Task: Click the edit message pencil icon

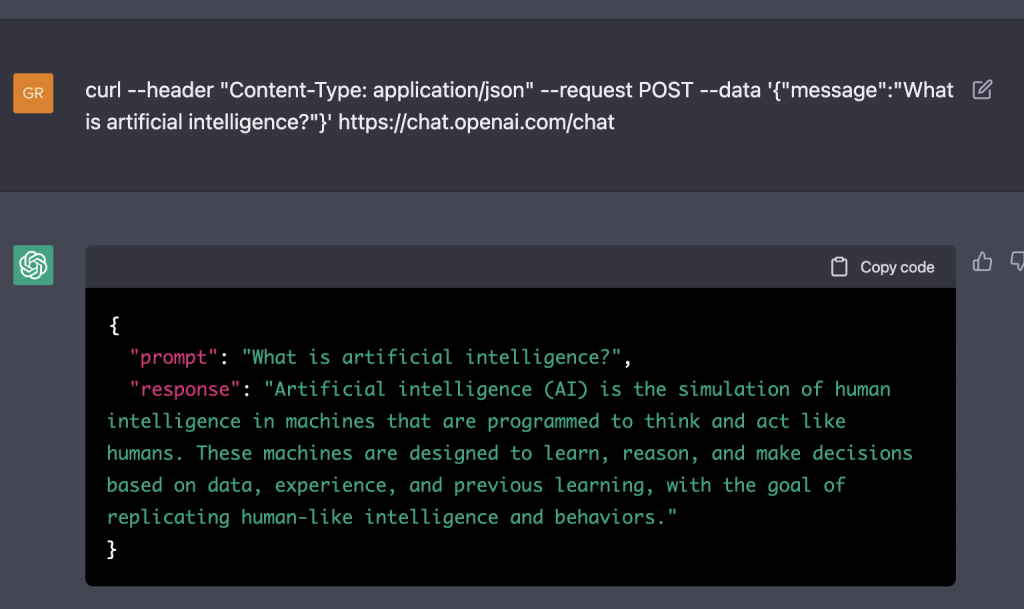Action: pos(982,90)
